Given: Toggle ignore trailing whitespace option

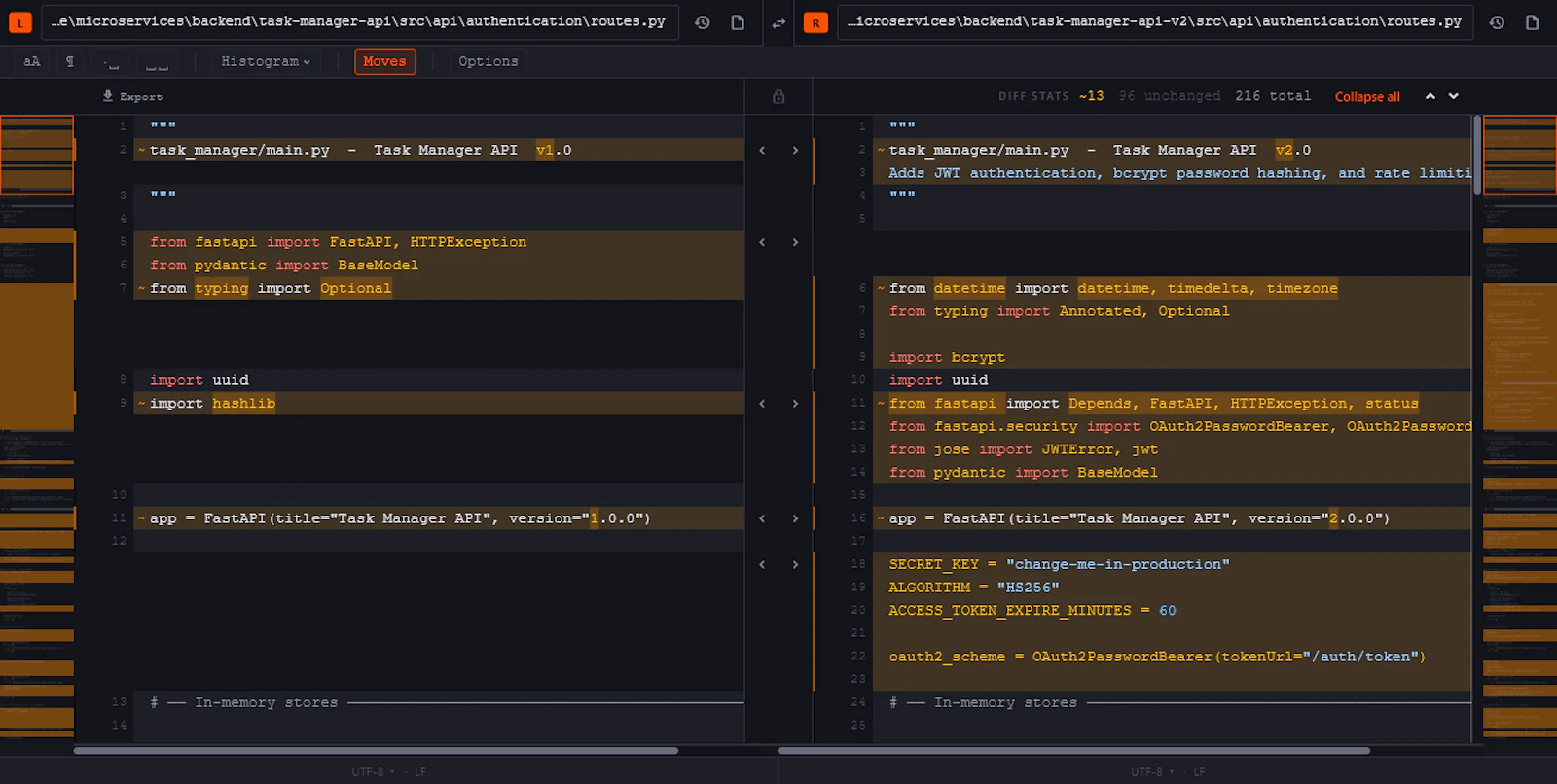Looking at the screenshot, I should click(x=111, y=61).
